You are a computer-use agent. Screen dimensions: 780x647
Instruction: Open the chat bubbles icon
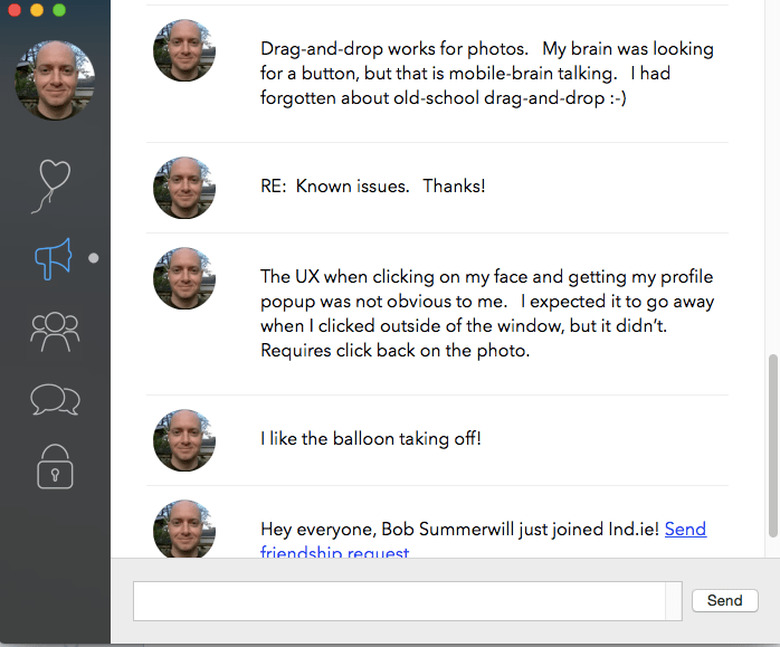tap(54, 399)
